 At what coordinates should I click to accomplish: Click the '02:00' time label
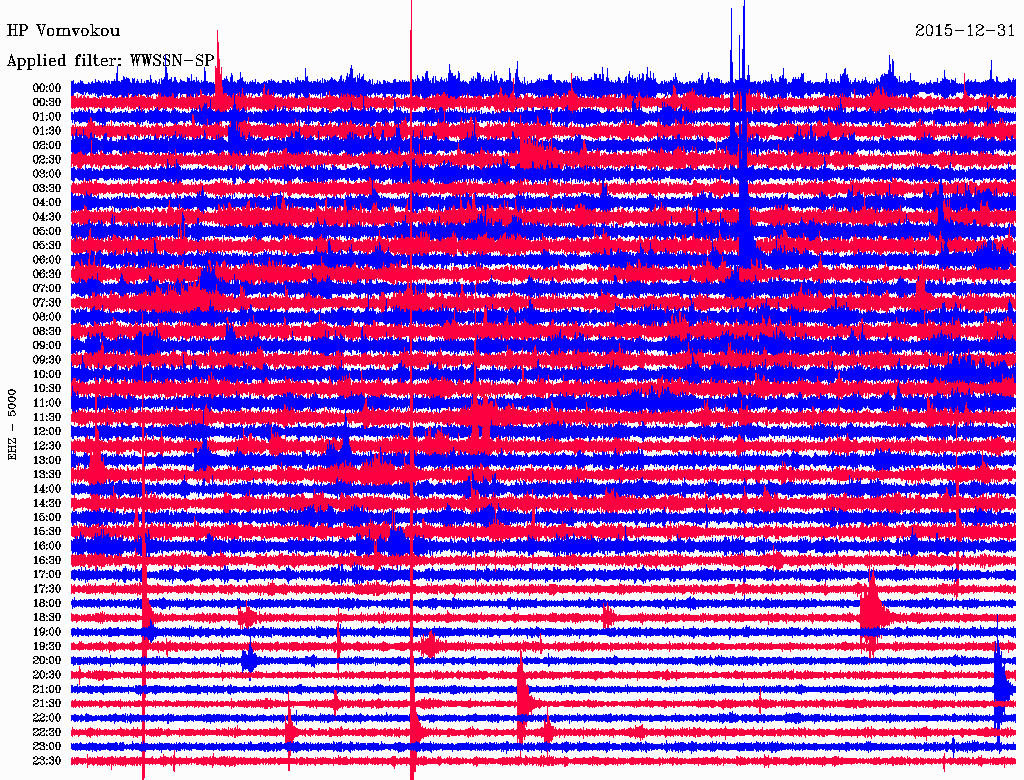(x=46, y=146)
